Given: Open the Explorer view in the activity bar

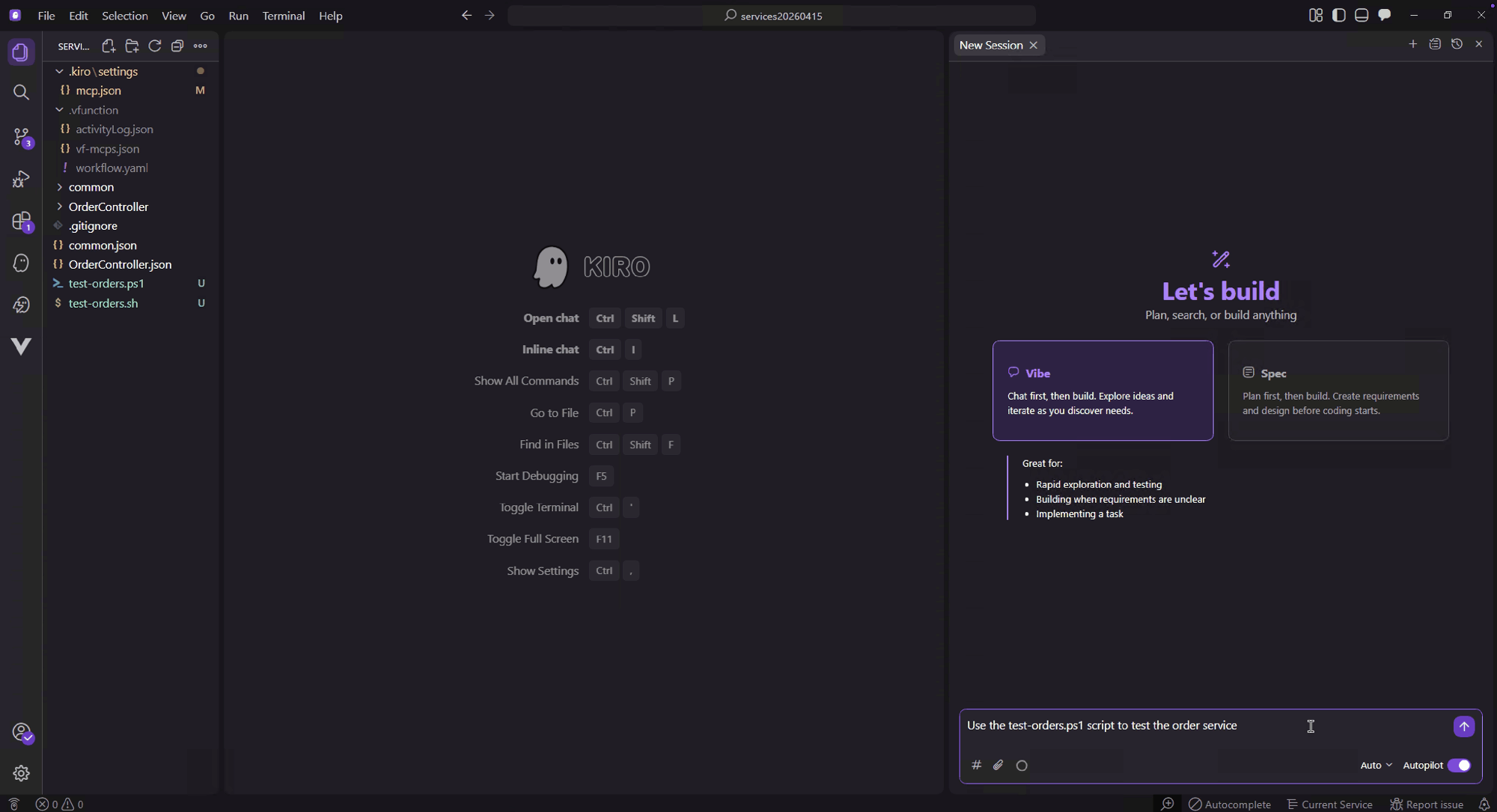Looking at the screenshot, I should tap(21, 52).
